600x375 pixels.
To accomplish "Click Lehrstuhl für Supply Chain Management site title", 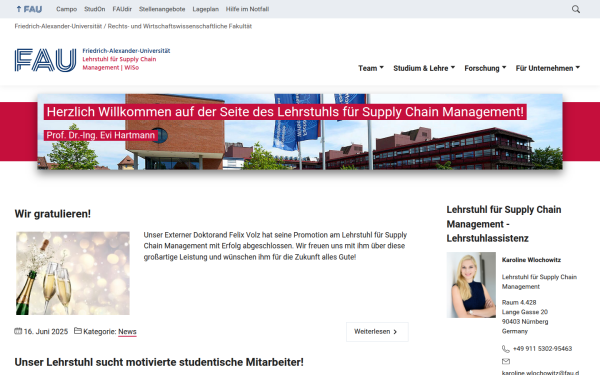I will tap(119, 63).
